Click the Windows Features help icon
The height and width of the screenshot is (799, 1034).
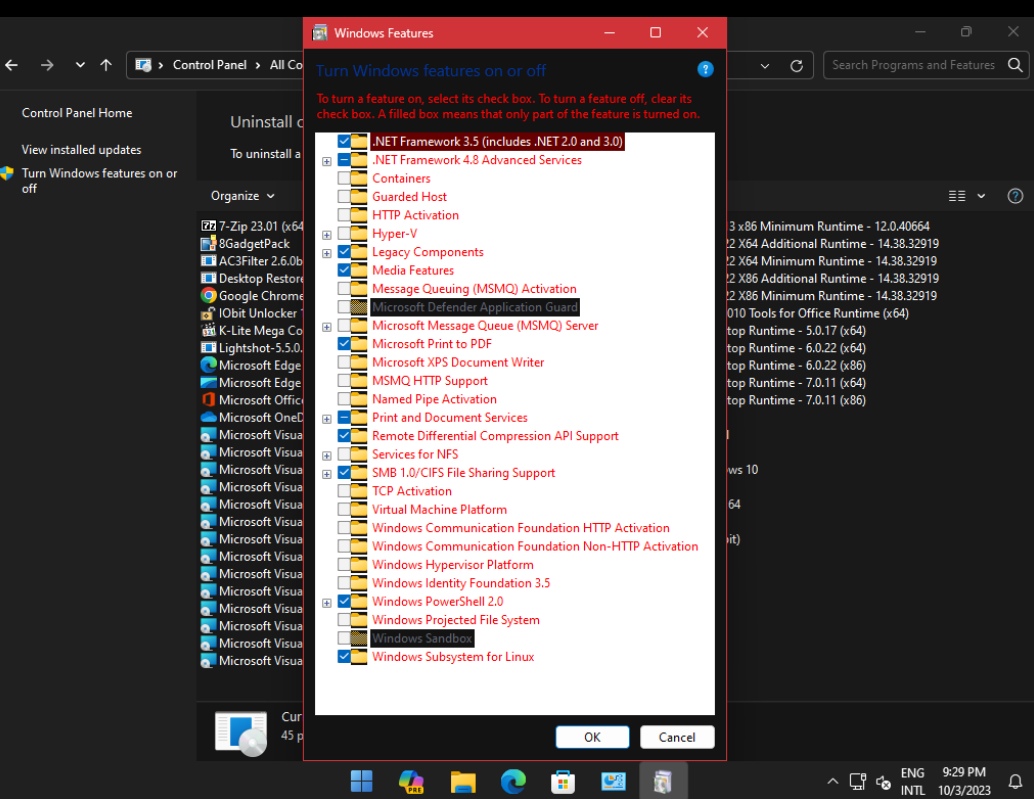[705, 69]
